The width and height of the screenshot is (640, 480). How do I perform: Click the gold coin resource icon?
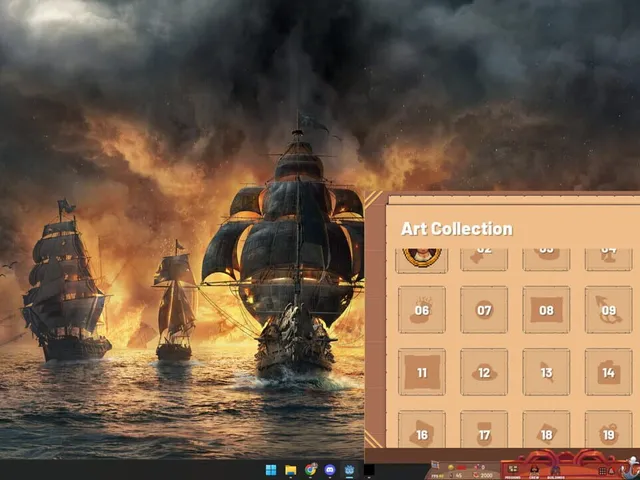click(x=451, y=467)
